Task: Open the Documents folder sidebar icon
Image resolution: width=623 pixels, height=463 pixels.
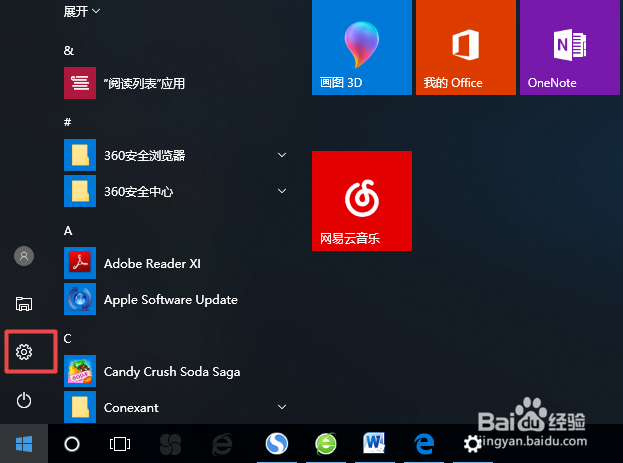Action: [24, 304]
